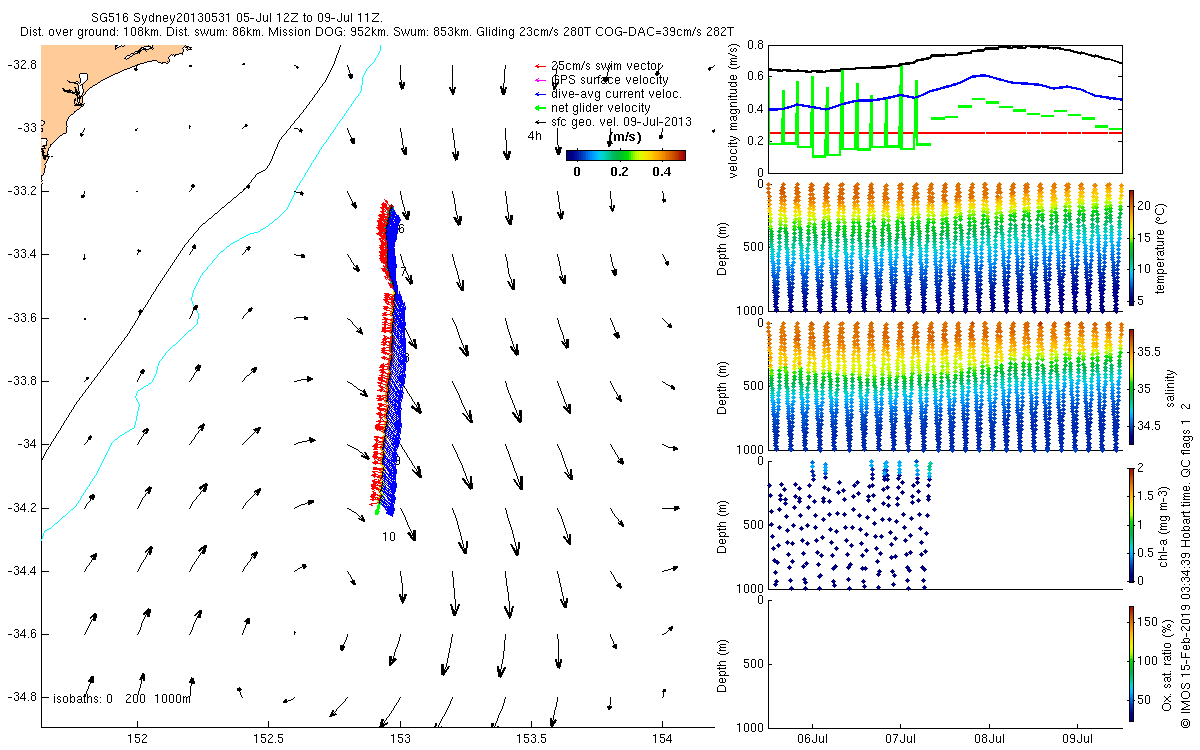Click the 'Ox. sat. ratio (%)' colorbar label

point(1168,663)
